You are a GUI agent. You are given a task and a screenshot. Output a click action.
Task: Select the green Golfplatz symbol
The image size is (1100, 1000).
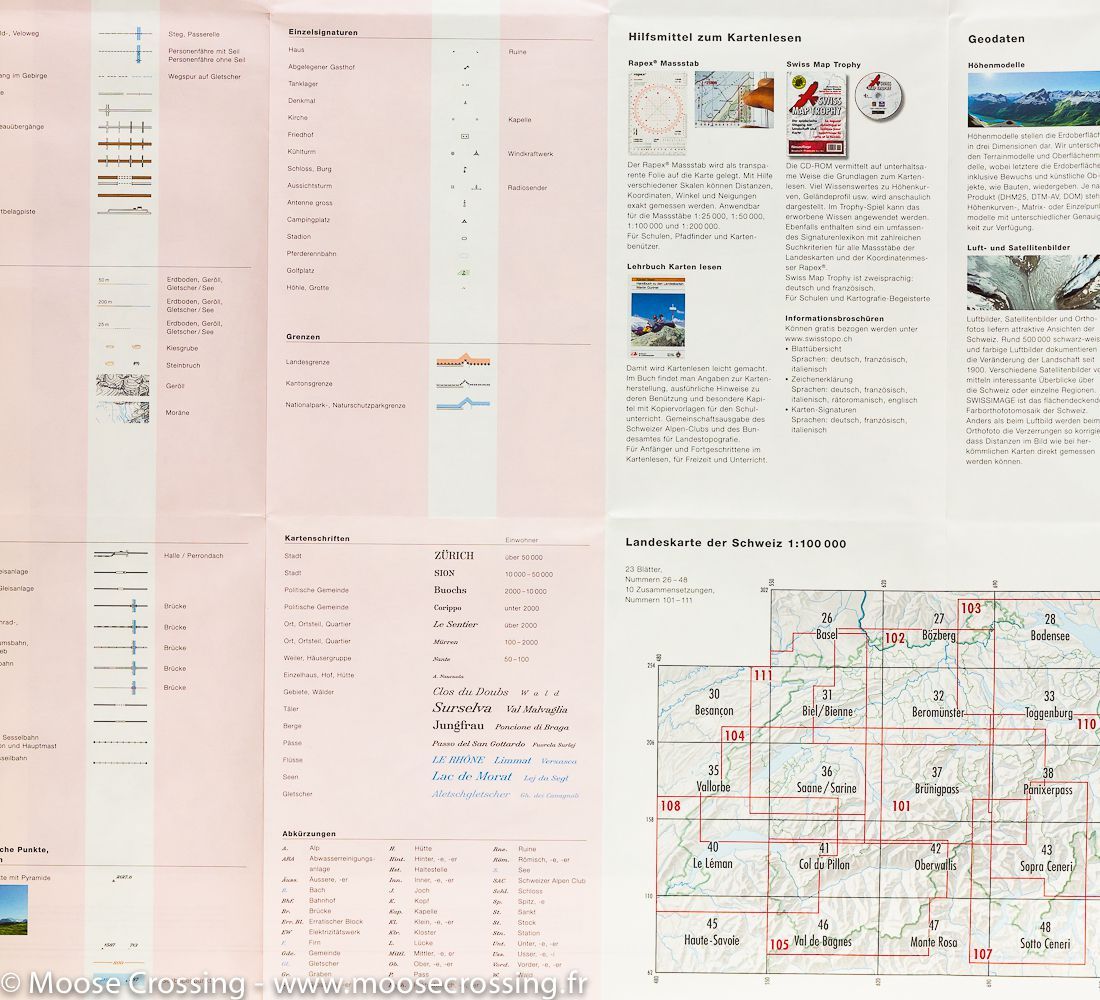[464, 271]
